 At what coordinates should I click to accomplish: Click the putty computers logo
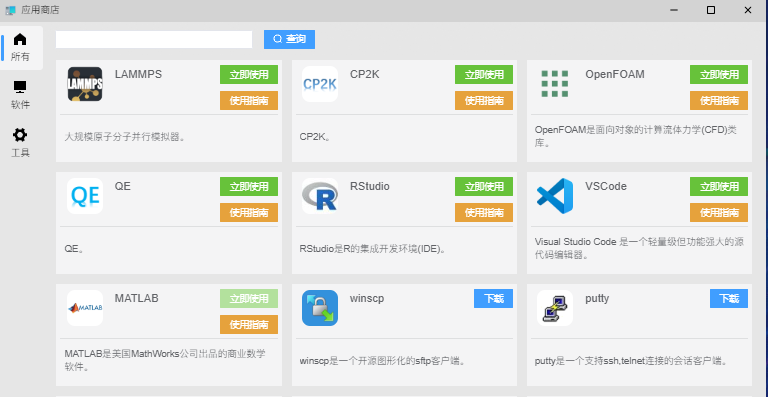pyautogui.click(x=555, y=308)
